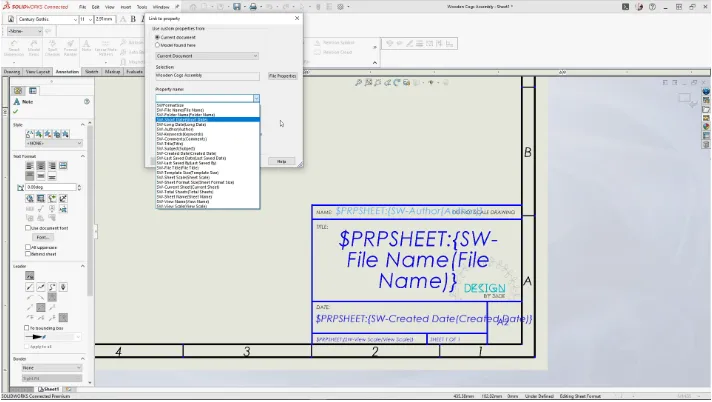Click the Format Painter tool in the ribbon
712x402 pixels.
coord(70,47)
